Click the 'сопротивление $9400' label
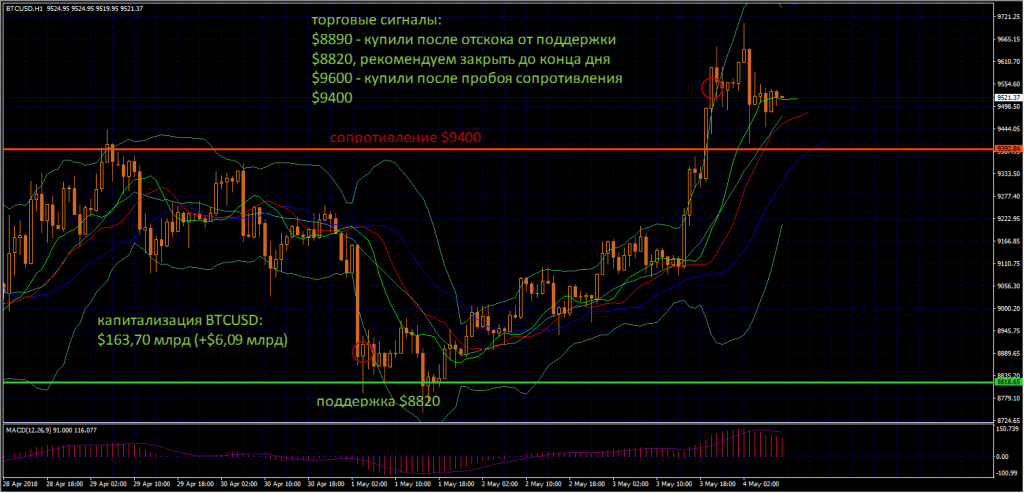This screenshot has height=493, width=1024. (x=406, y=138)
